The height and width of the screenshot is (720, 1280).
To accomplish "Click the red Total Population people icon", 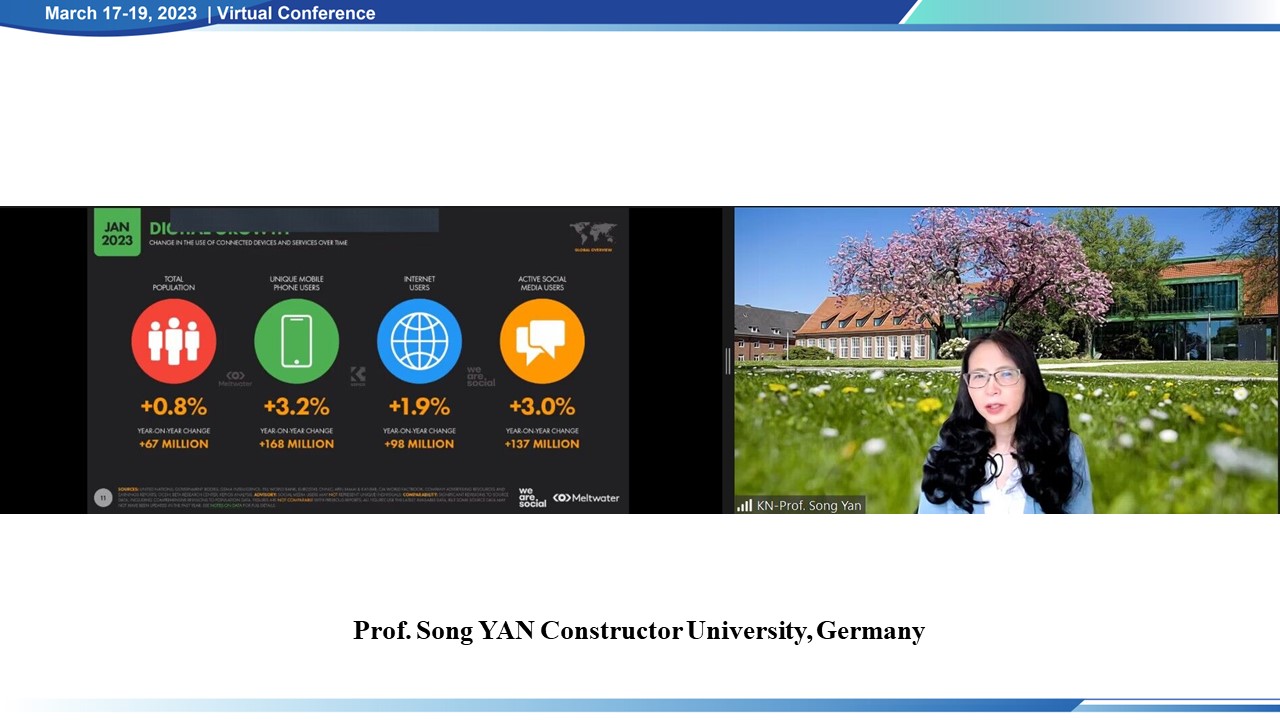I will pyautogui.click(x=174, y=341).
